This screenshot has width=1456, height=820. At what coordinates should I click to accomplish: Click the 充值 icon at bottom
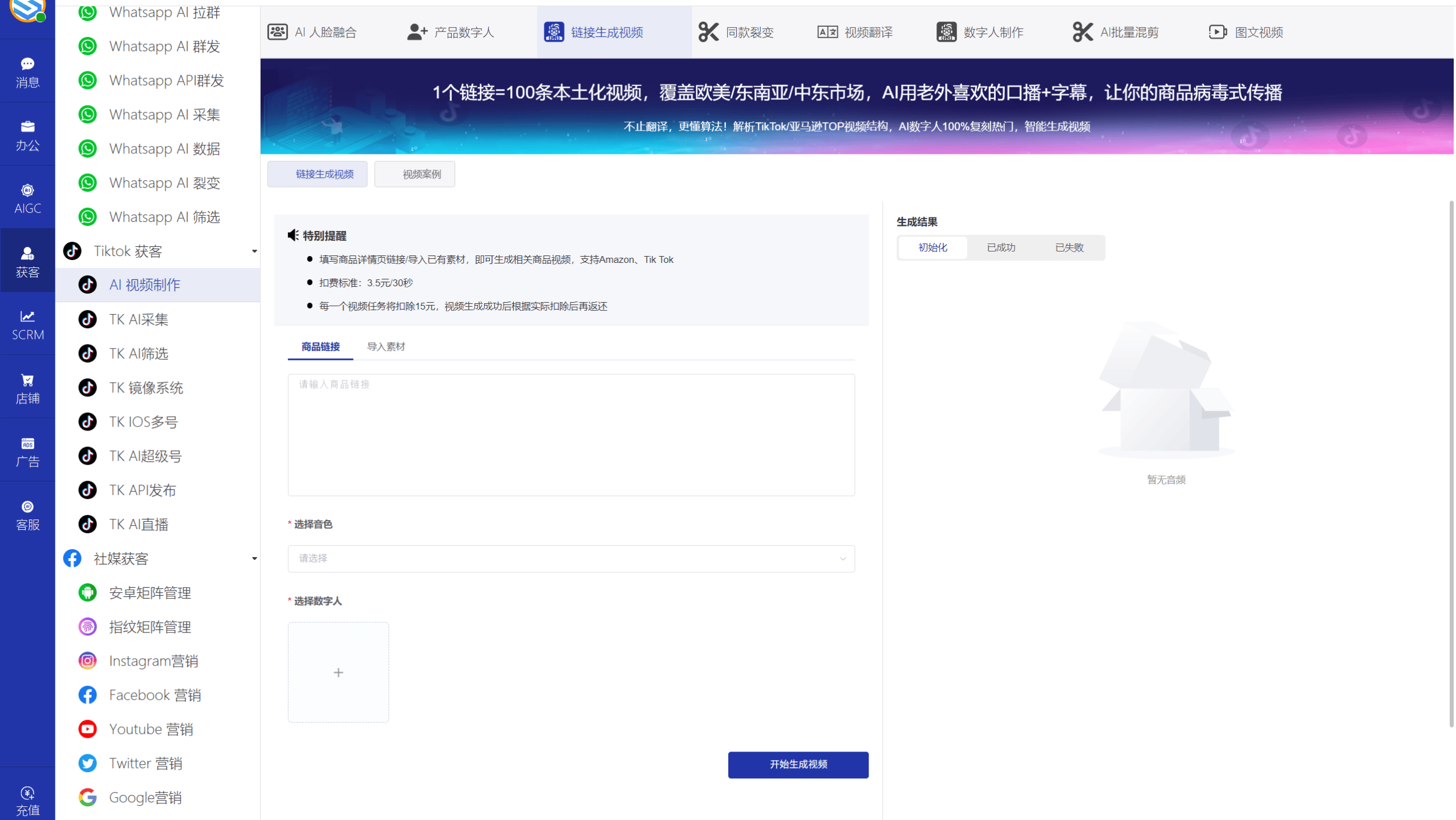pyautogui.click(x=27, y=798)
